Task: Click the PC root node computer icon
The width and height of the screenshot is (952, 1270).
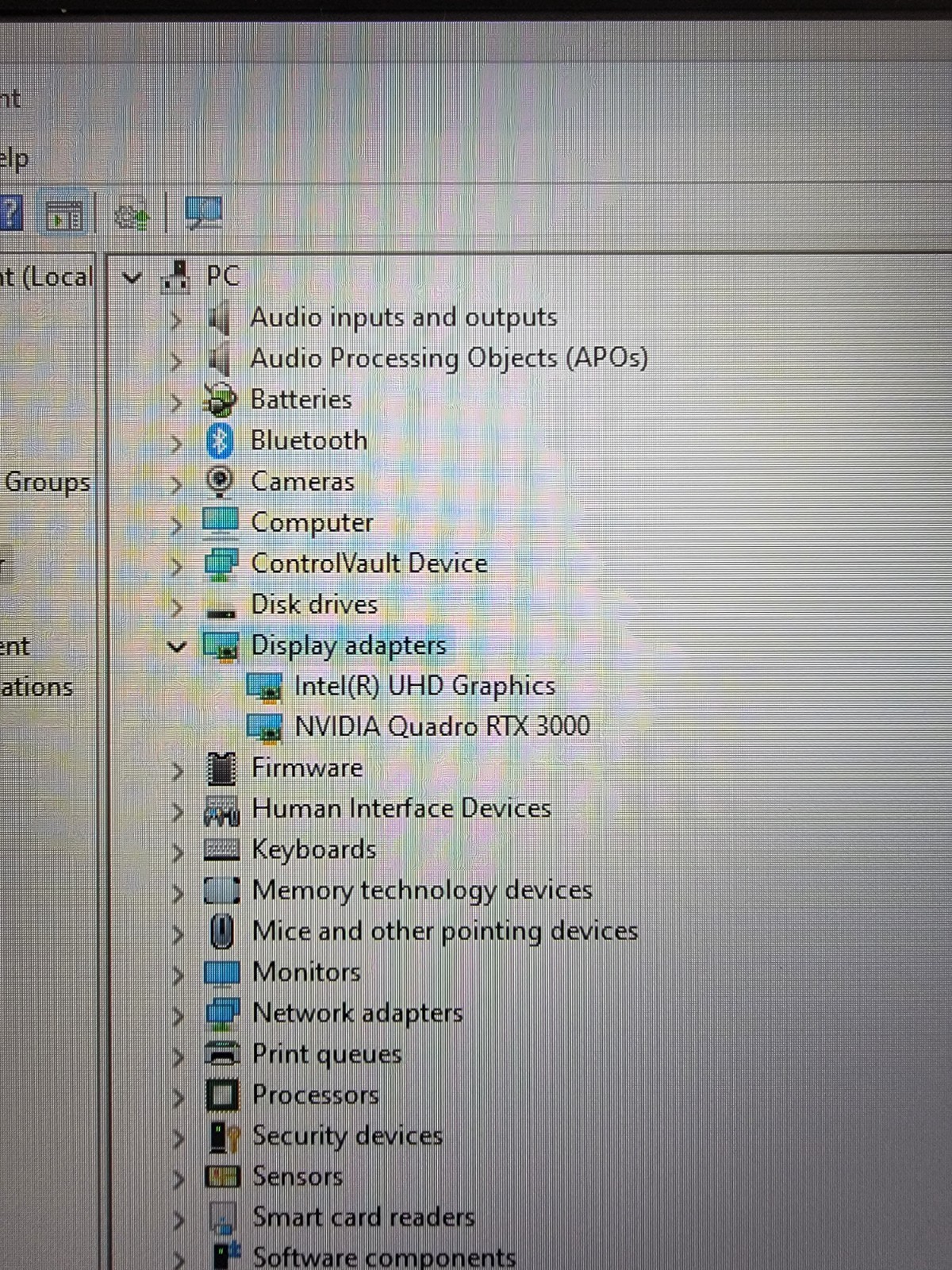Action: (x=176, y=277)
